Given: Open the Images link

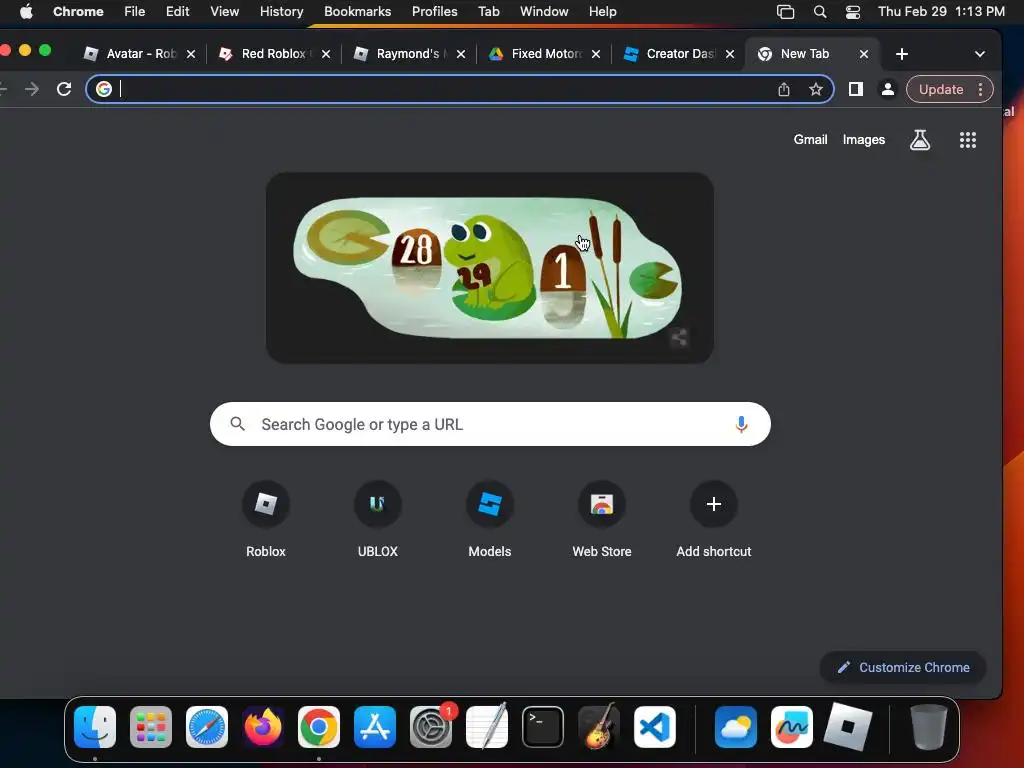Looking at the screenshot, I should (863, 140).
